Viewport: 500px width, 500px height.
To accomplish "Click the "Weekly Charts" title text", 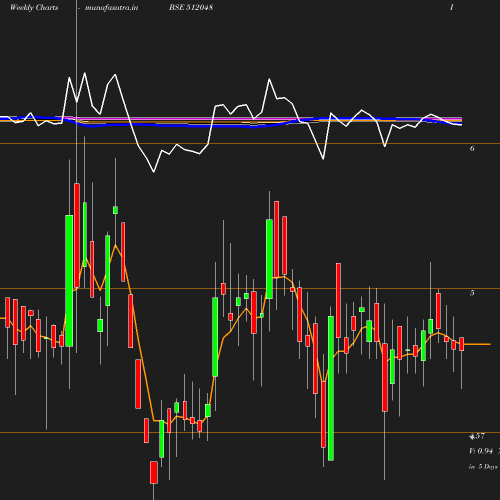I will [34, 8].
